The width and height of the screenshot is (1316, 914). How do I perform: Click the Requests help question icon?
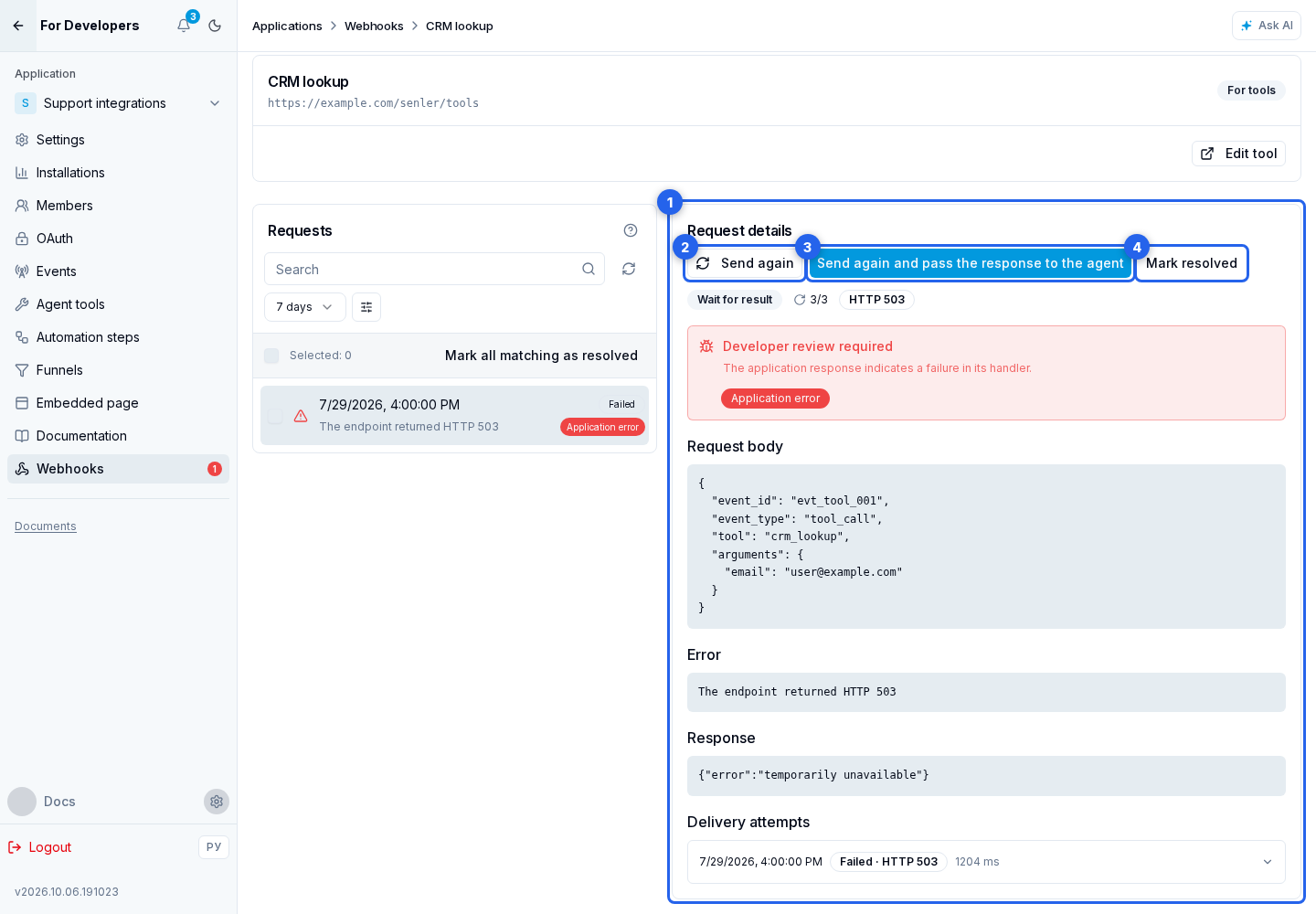[x=631, y=230]
